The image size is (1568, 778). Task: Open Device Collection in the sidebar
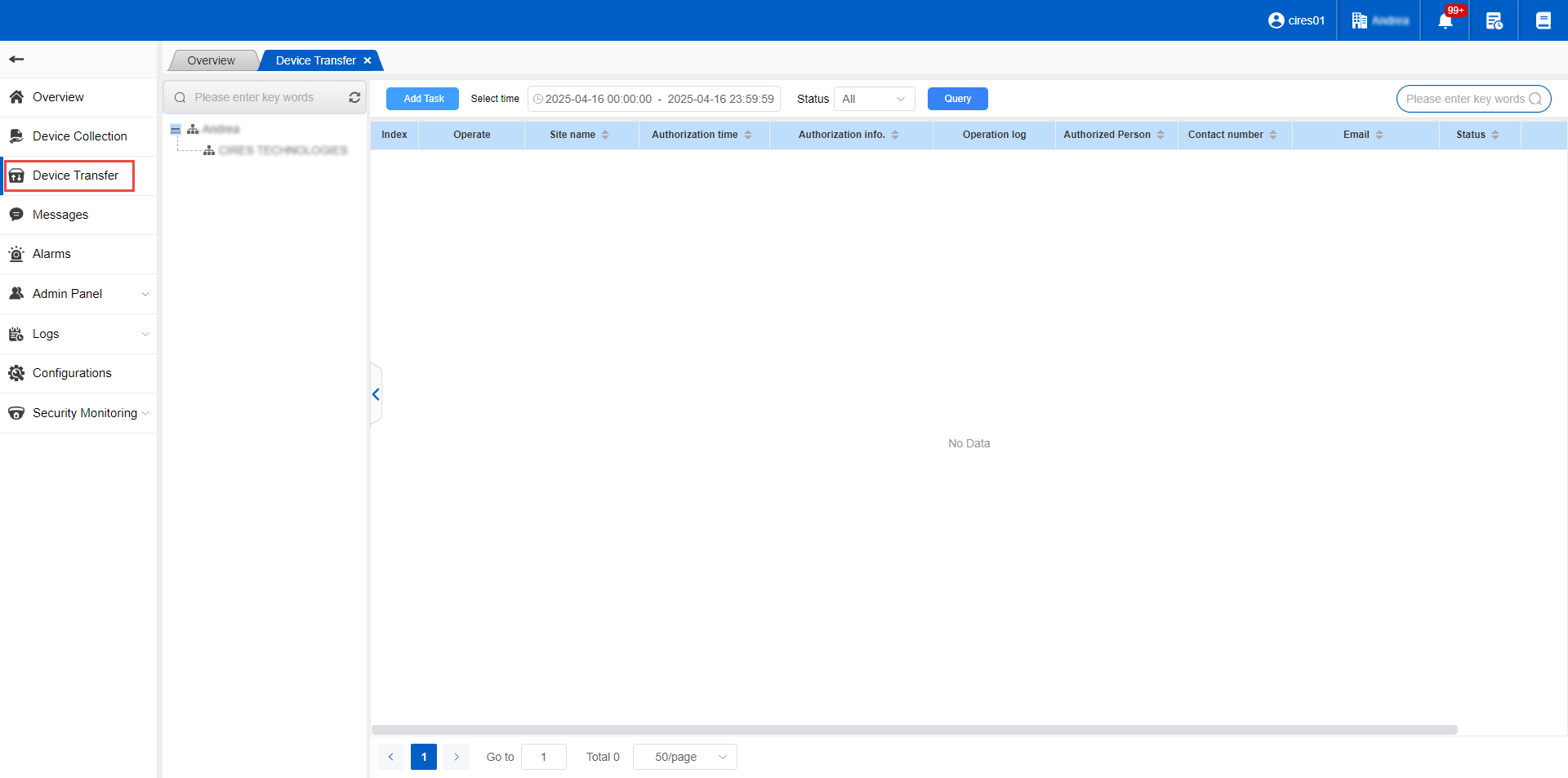point(79,136)
